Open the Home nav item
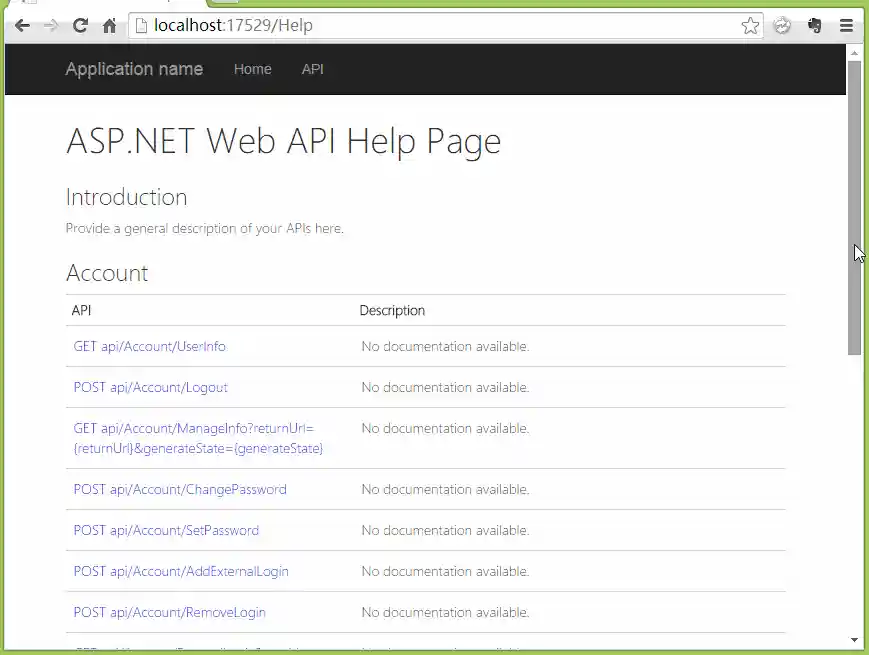Image resolution: width=869 pixels, height=655 pixels. (252, 69)
